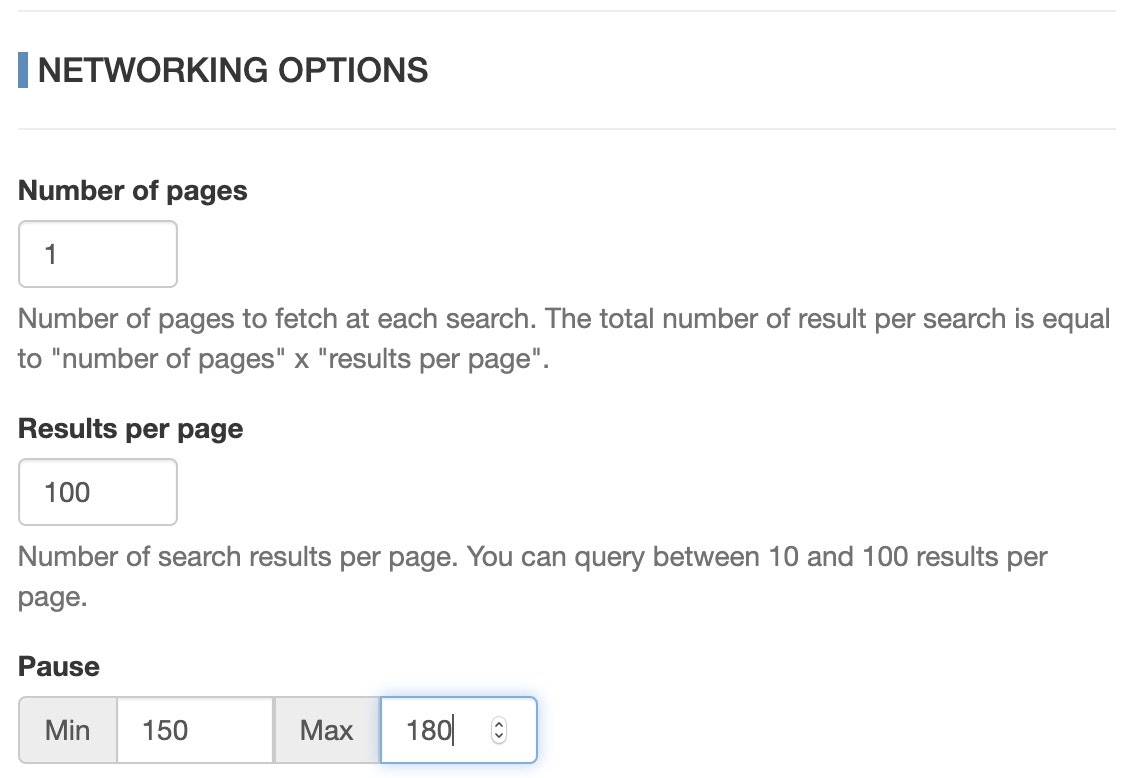Click the blue bar beside Networking Options
1146x778 pixels.
tap(23, 70)
